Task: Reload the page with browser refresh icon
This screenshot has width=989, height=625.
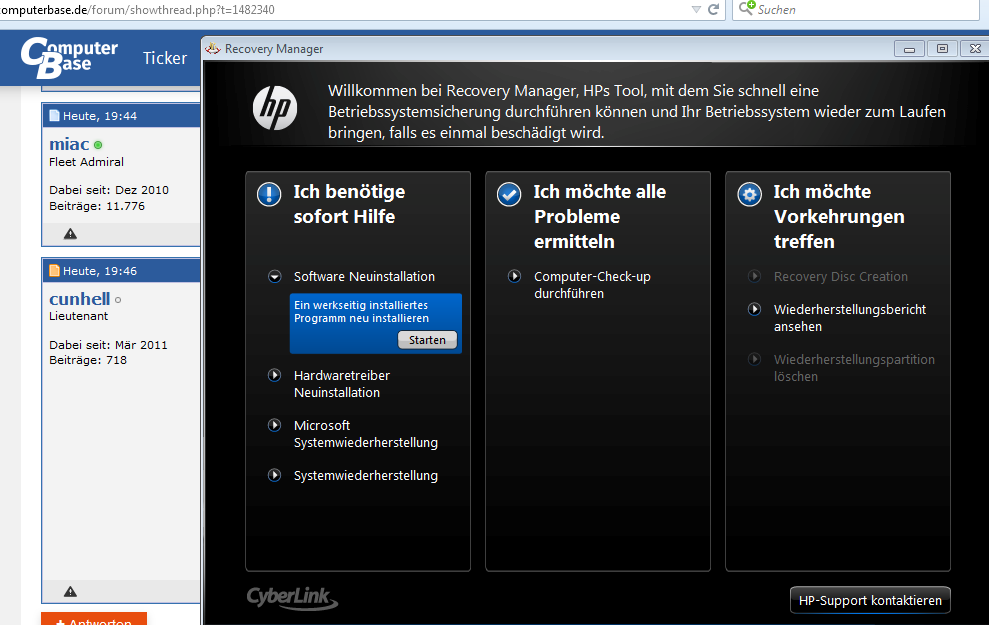Action: click(x=713, y=9)
